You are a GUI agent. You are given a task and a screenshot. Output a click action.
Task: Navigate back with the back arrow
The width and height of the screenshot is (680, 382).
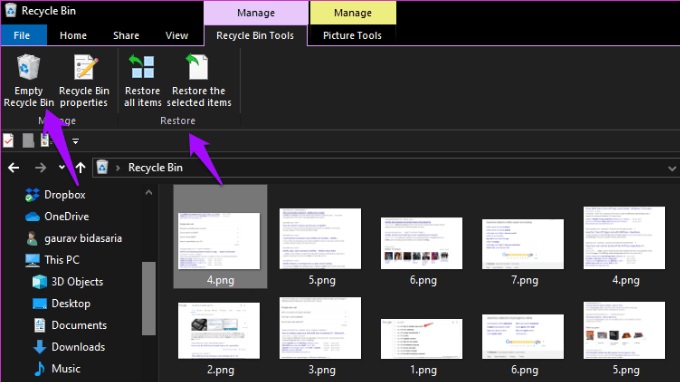[13, 168]
